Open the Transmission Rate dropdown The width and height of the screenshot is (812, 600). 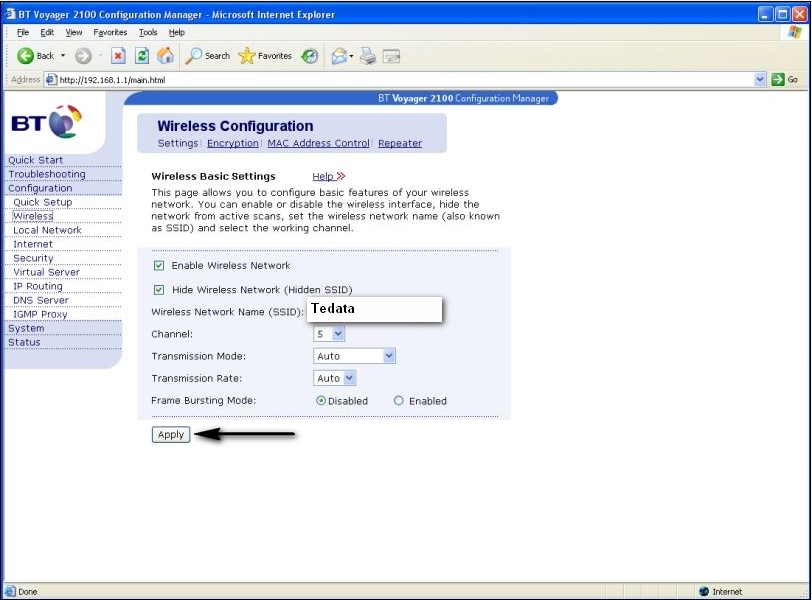(x=334, y=378)
